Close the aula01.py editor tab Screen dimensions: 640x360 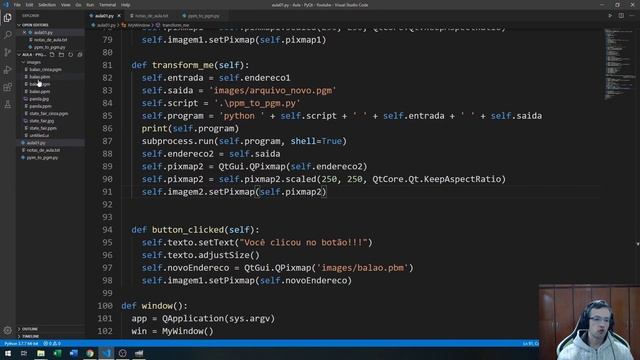pyautogui.click(x=119, y=16)
